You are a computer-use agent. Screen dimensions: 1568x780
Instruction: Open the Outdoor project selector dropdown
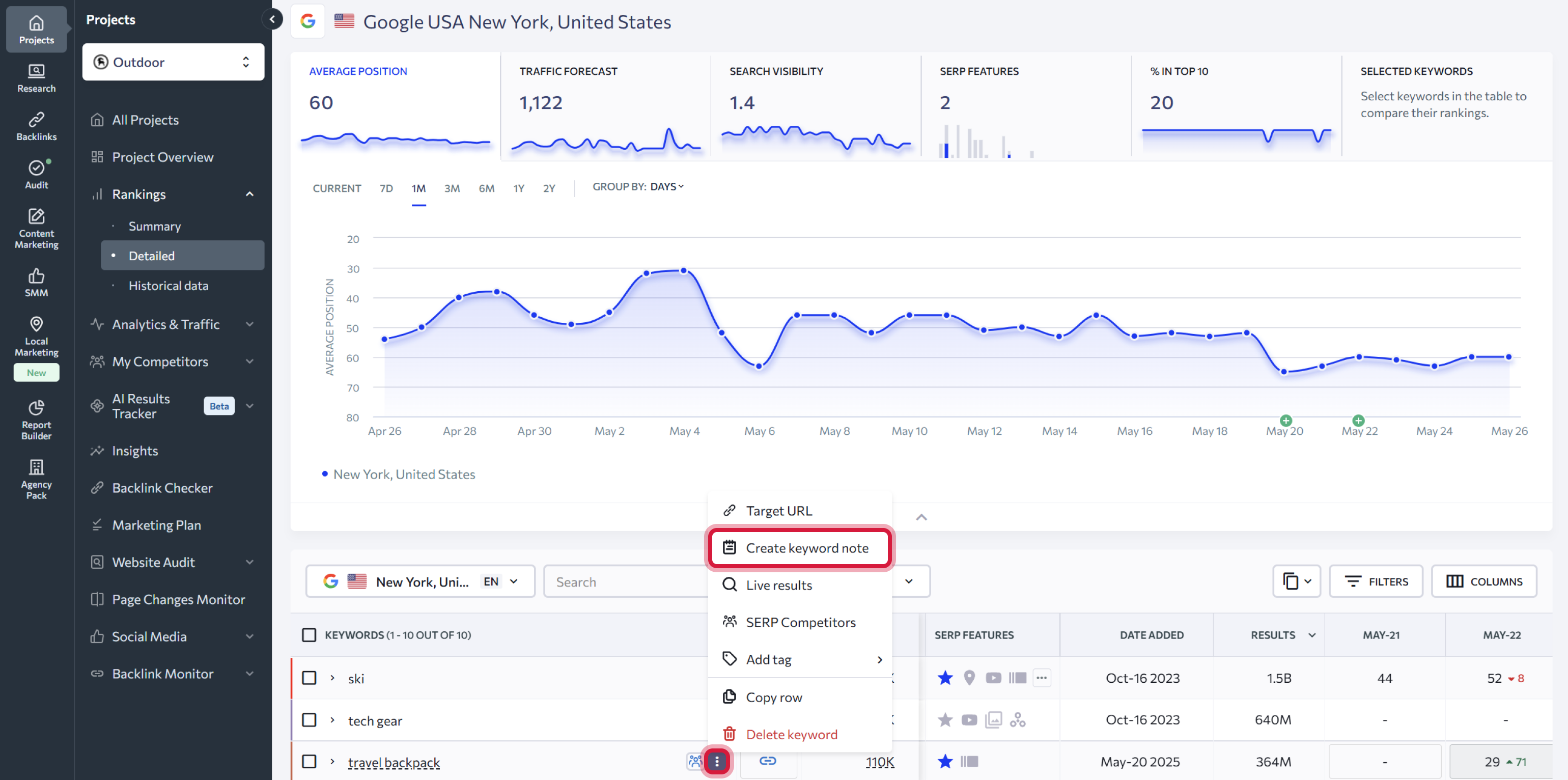click(174, 62)
